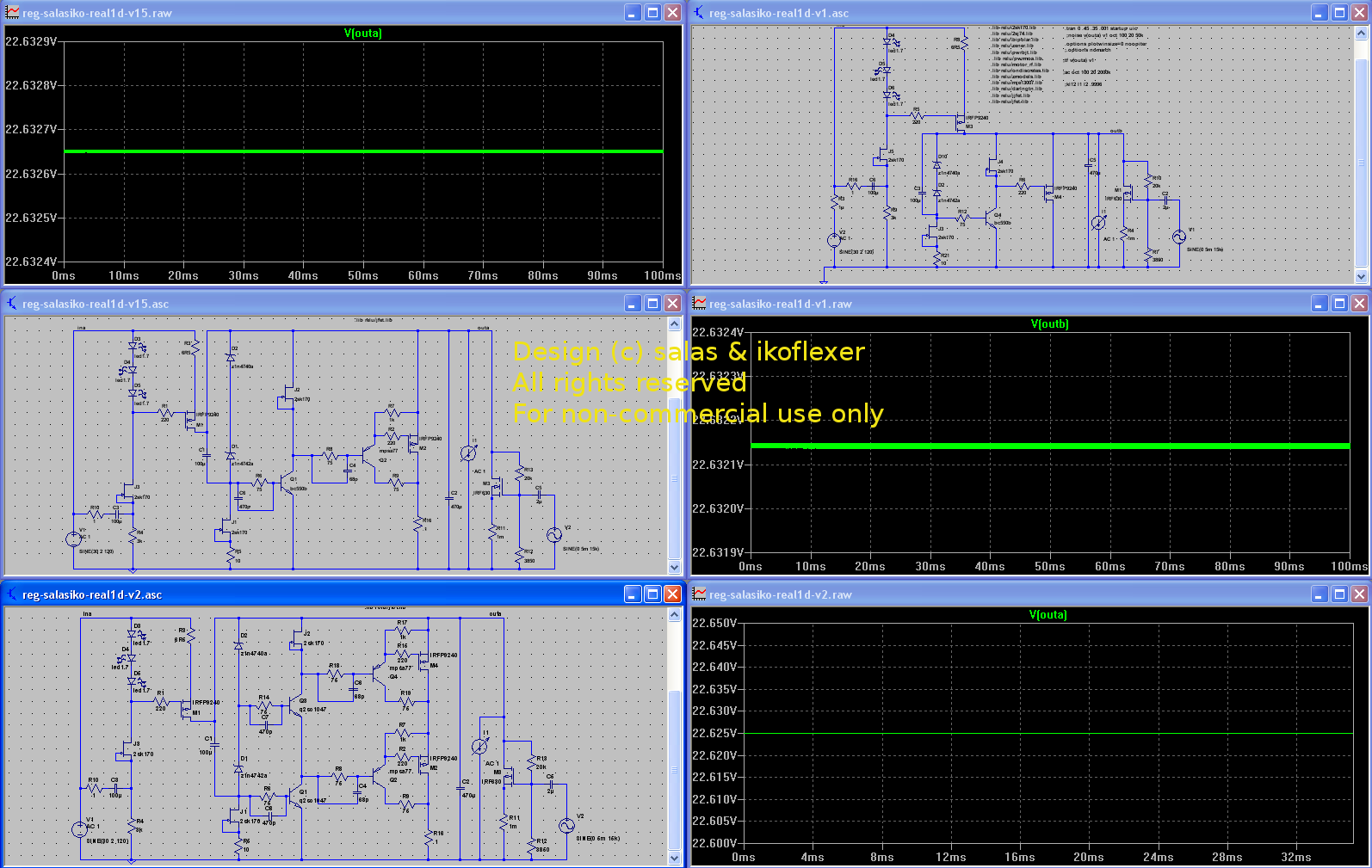Viewport: 1372px width, 868px height.
Task: Select M3 IRFP9240 MOSFET in v1.asc schematic
Action: pyautogui.click(x=961, y=122)
